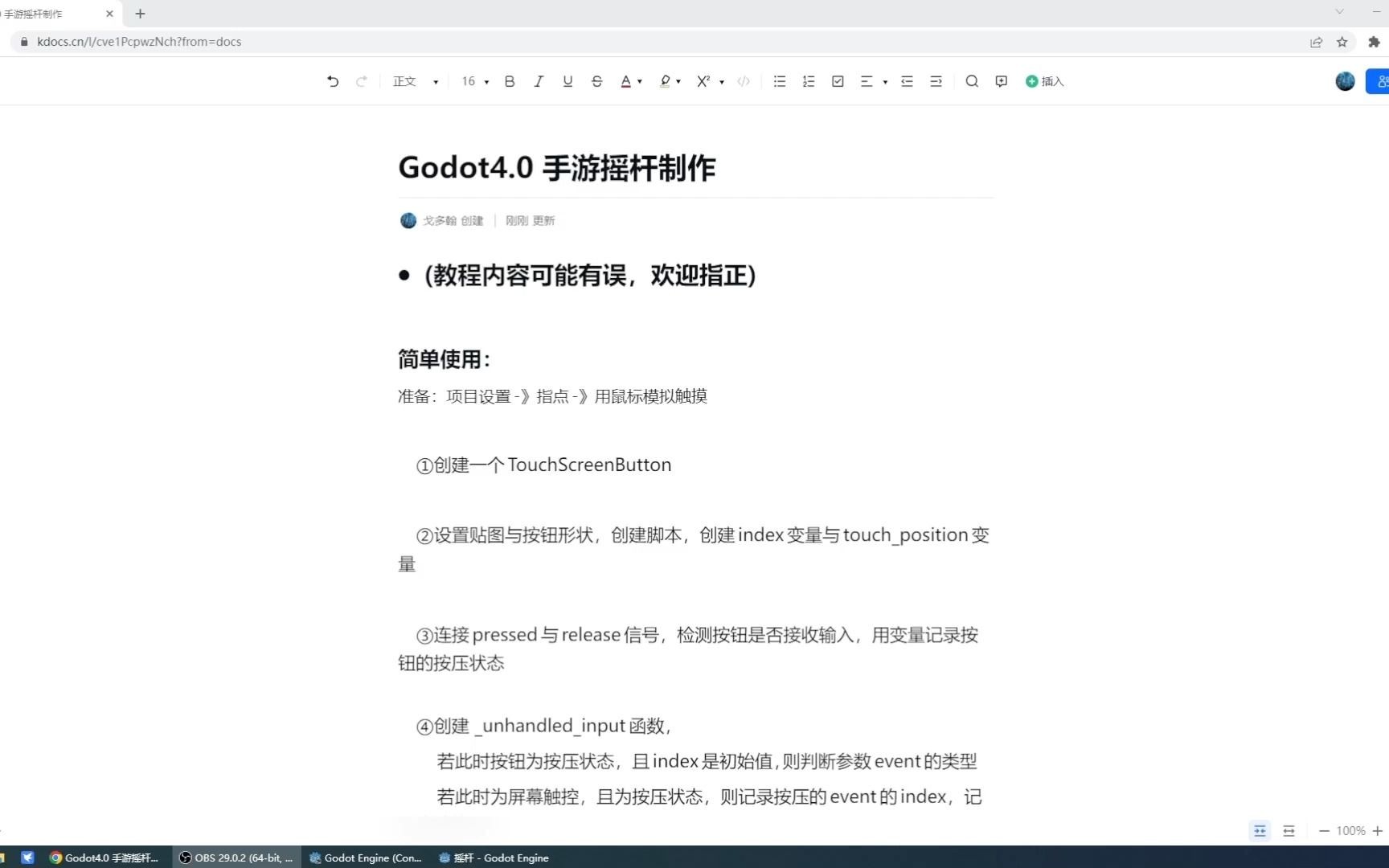Click the heading 简单使用:
The width and height of the screenshot is (1389, 868).
click(444, 358)
